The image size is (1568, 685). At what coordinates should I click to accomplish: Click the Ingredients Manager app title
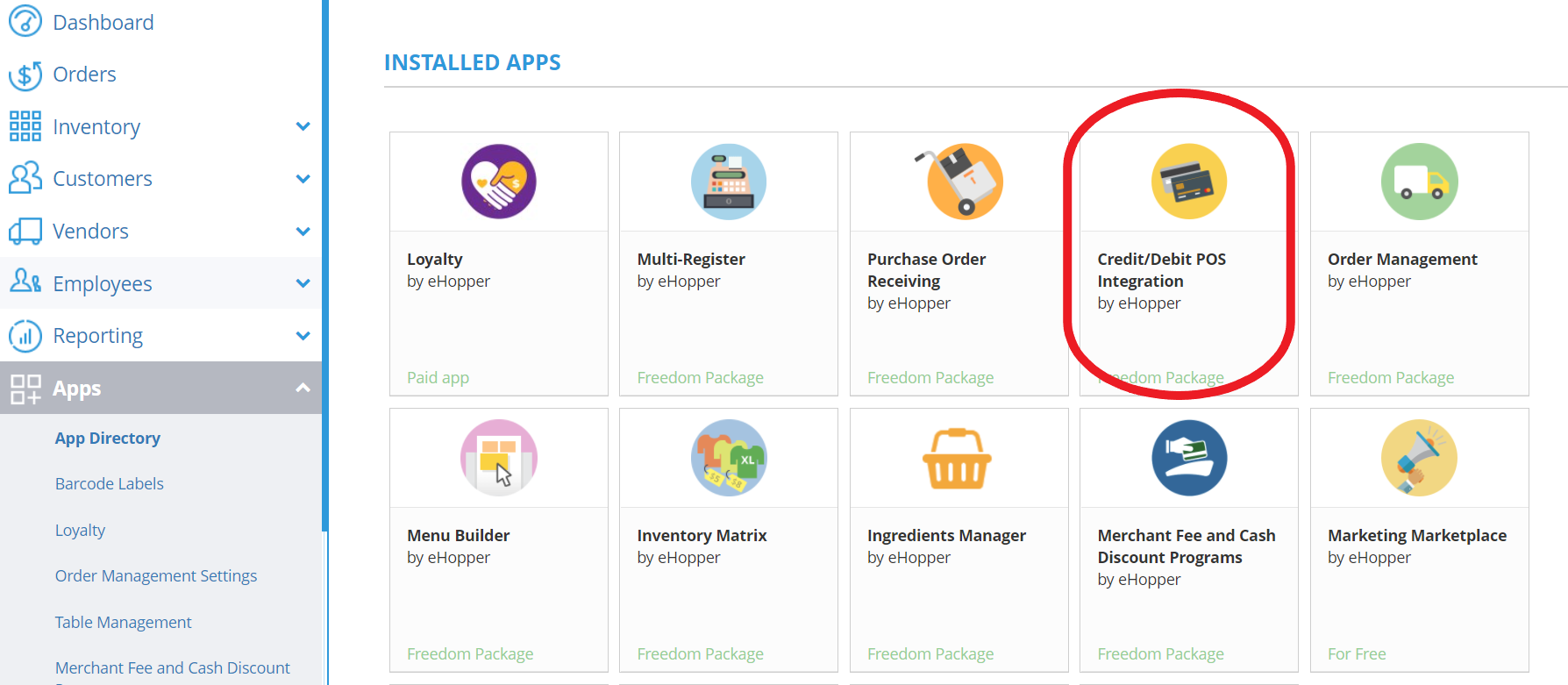click(947, 536)
